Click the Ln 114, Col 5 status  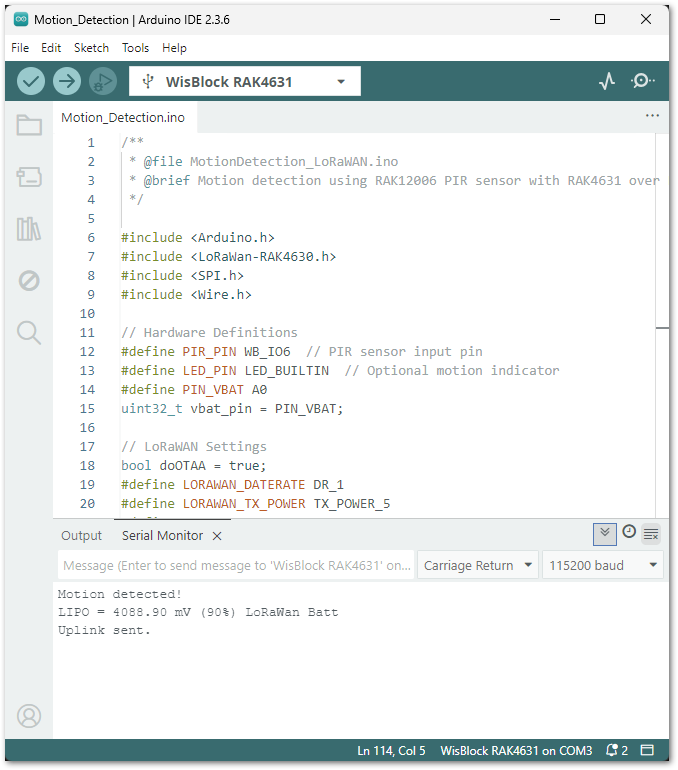point(391,751)
